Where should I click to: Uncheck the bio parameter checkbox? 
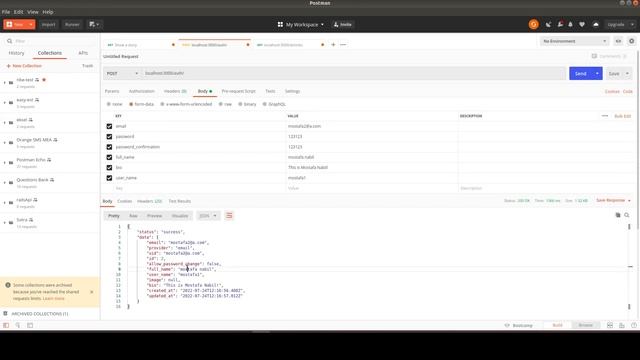click(x=109, y=168)
